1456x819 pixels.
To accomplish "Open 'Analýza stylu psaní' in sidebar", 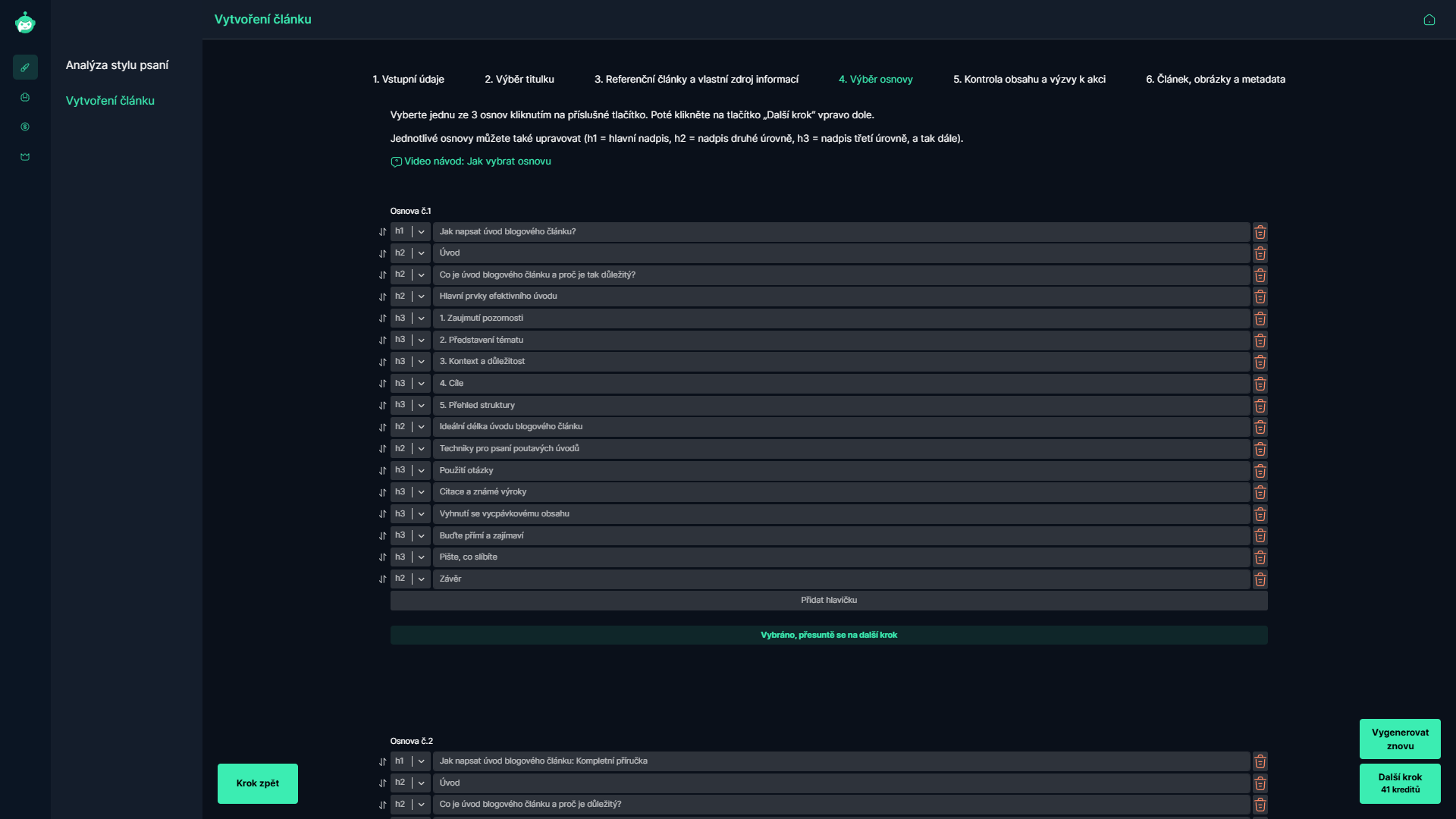I will [x=117, y=65].
